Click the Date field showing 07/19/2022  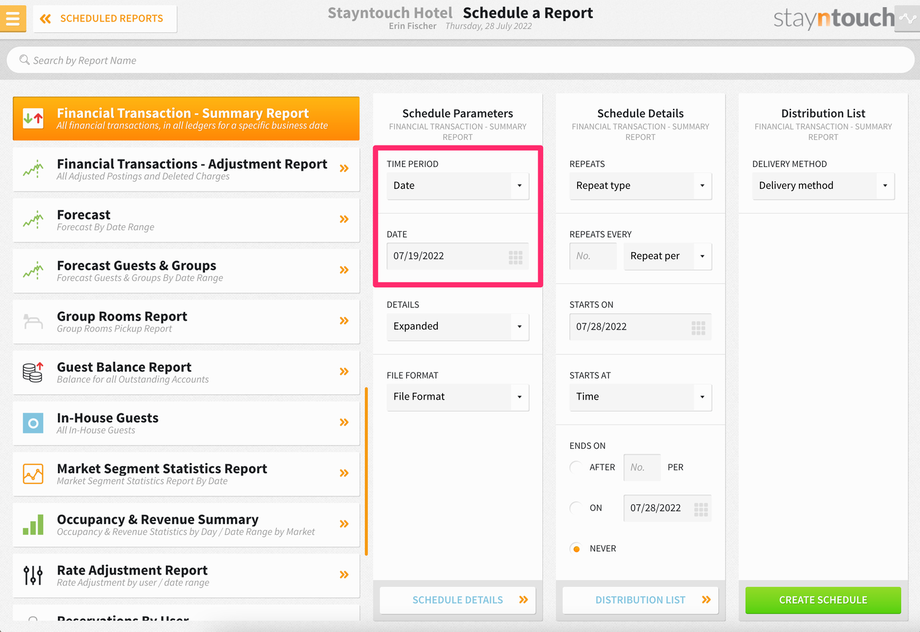pyautogui.click(x=458, y=256)
